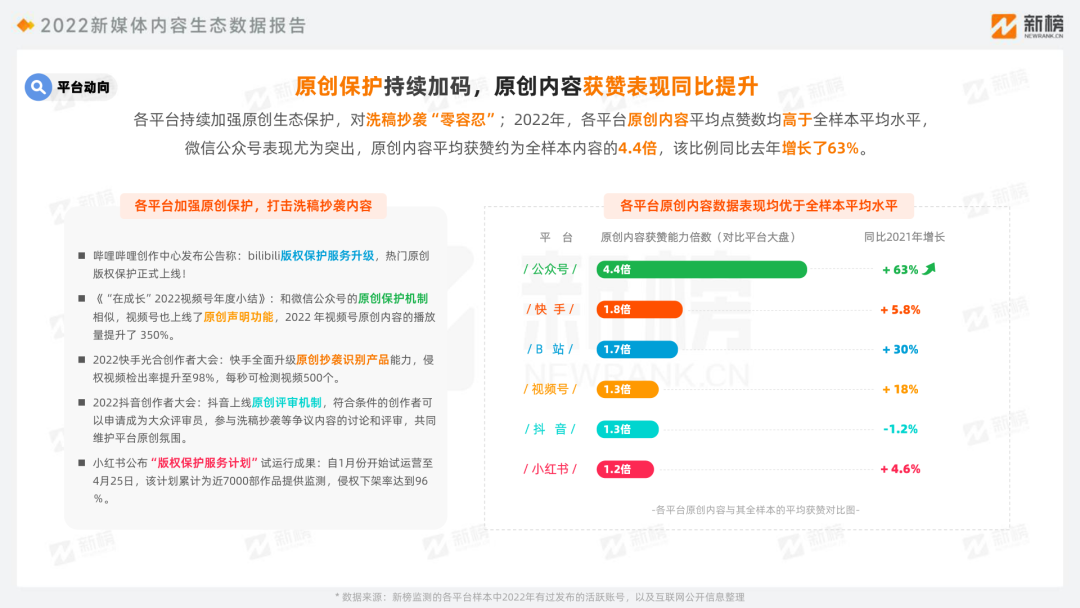Click the blue magnifier search icon

[x=38, y=87]
